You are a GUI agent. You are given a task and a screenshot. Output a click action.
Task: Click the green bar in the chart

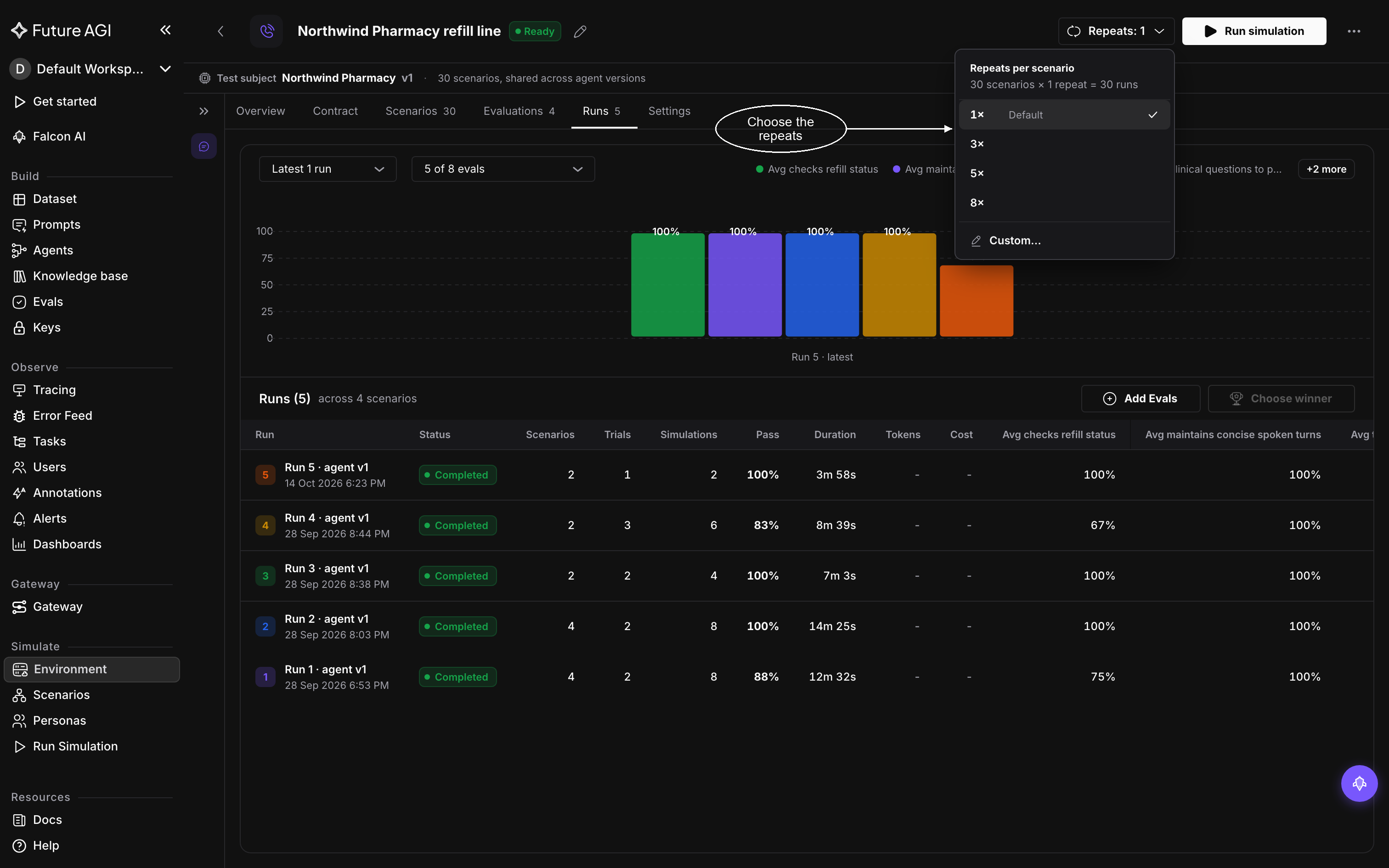[667, 285]
